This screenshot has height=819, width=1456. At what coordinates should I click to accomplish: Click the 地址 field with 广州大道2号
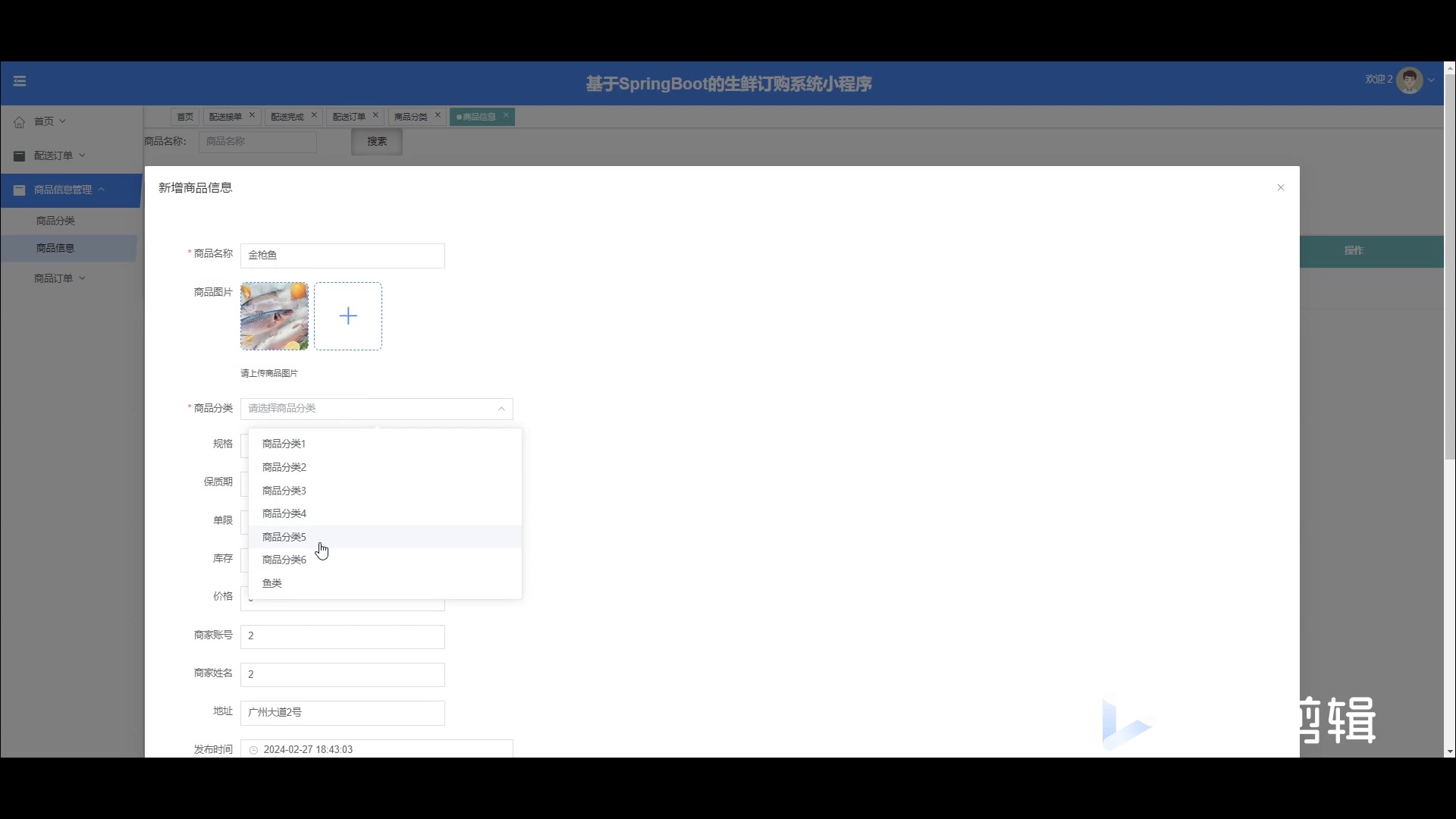(343, 713)
